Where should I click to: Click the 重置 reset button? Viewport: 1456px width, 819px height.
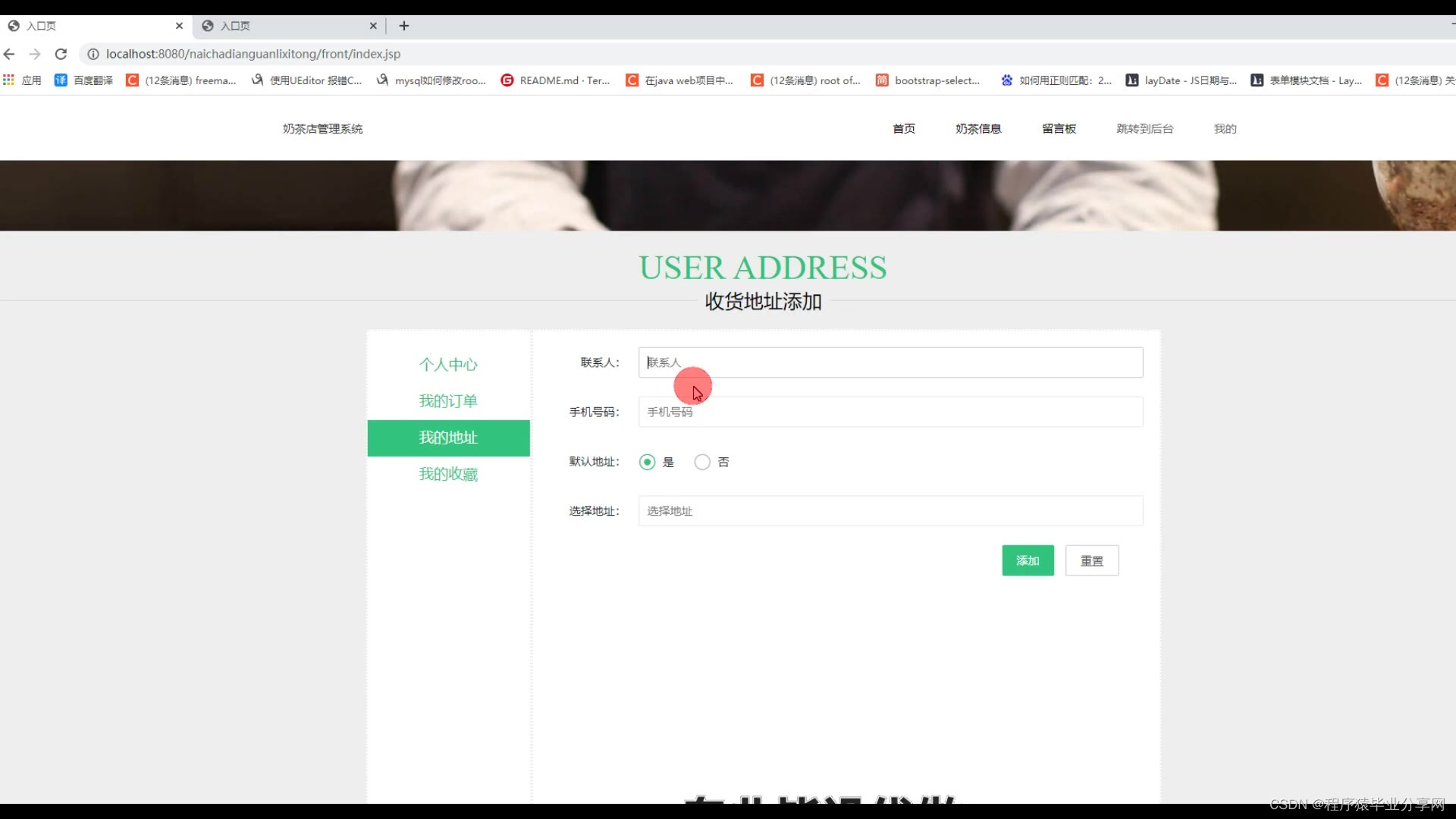pos(1091,560)
